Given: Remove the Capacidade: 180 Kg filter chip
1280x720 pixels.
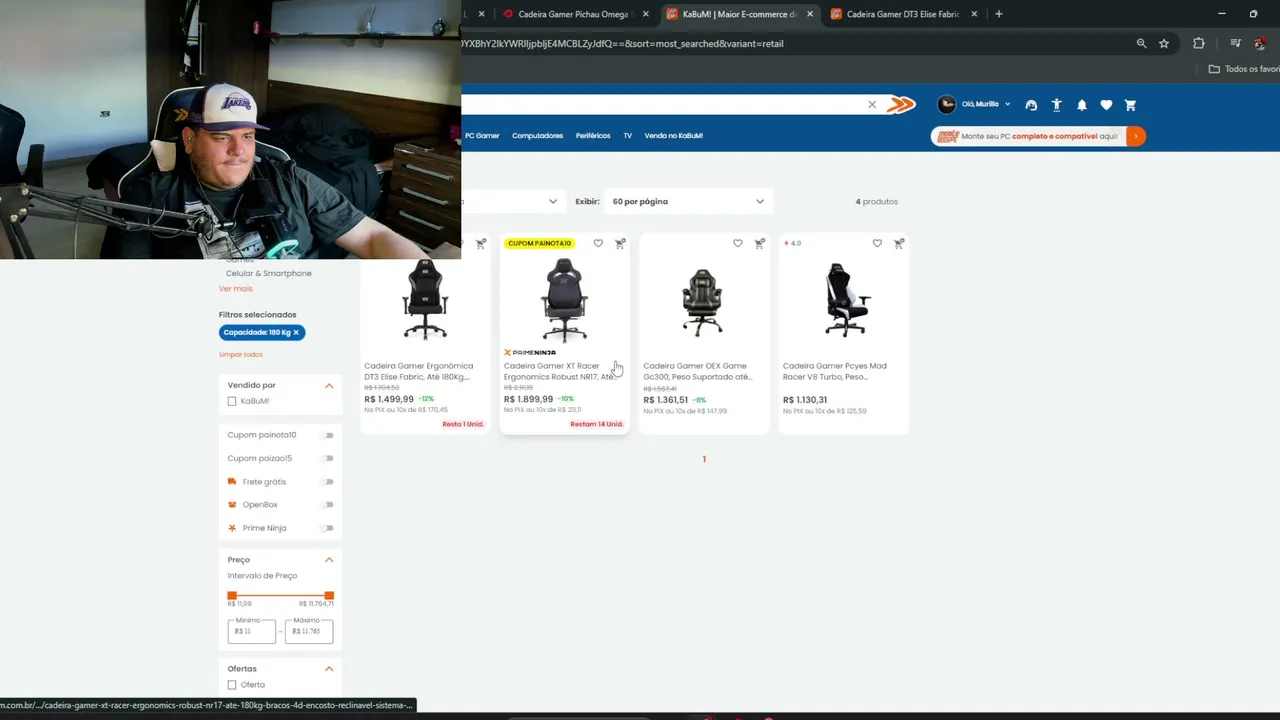Looking at the screenshot, I should coord(296,332).
